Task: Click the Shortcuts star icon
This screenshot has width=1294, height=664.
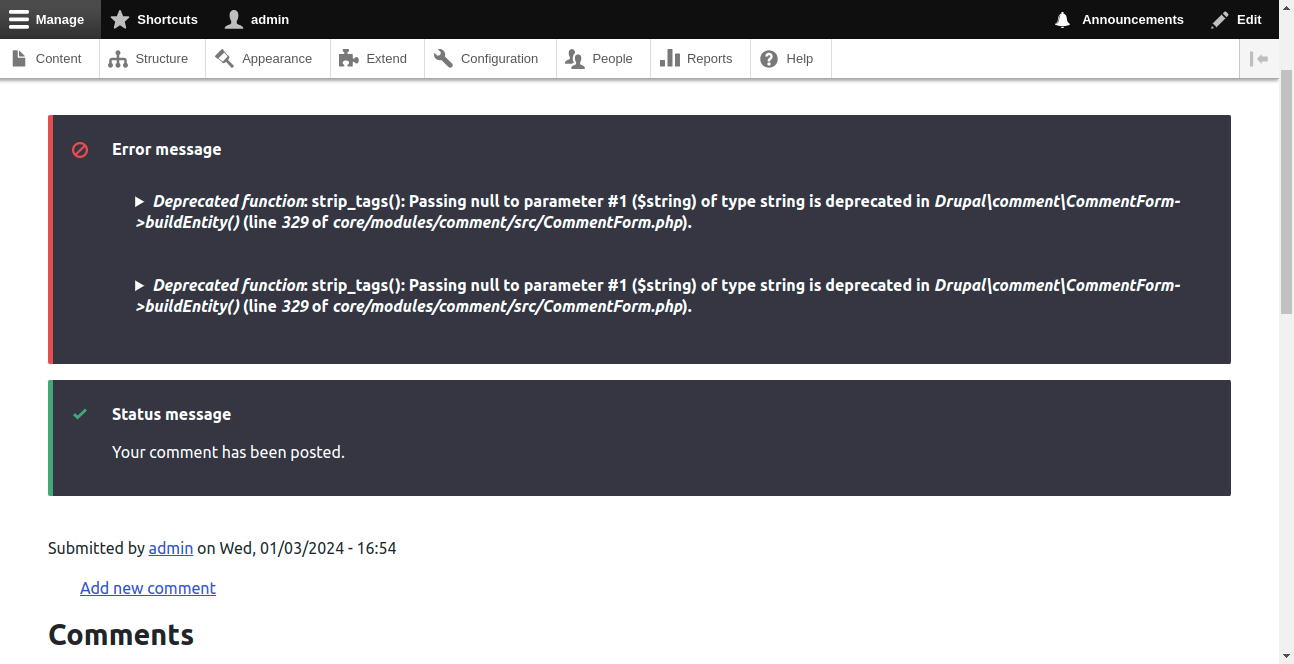Action: pyautogui.click(x=121, y=19)
